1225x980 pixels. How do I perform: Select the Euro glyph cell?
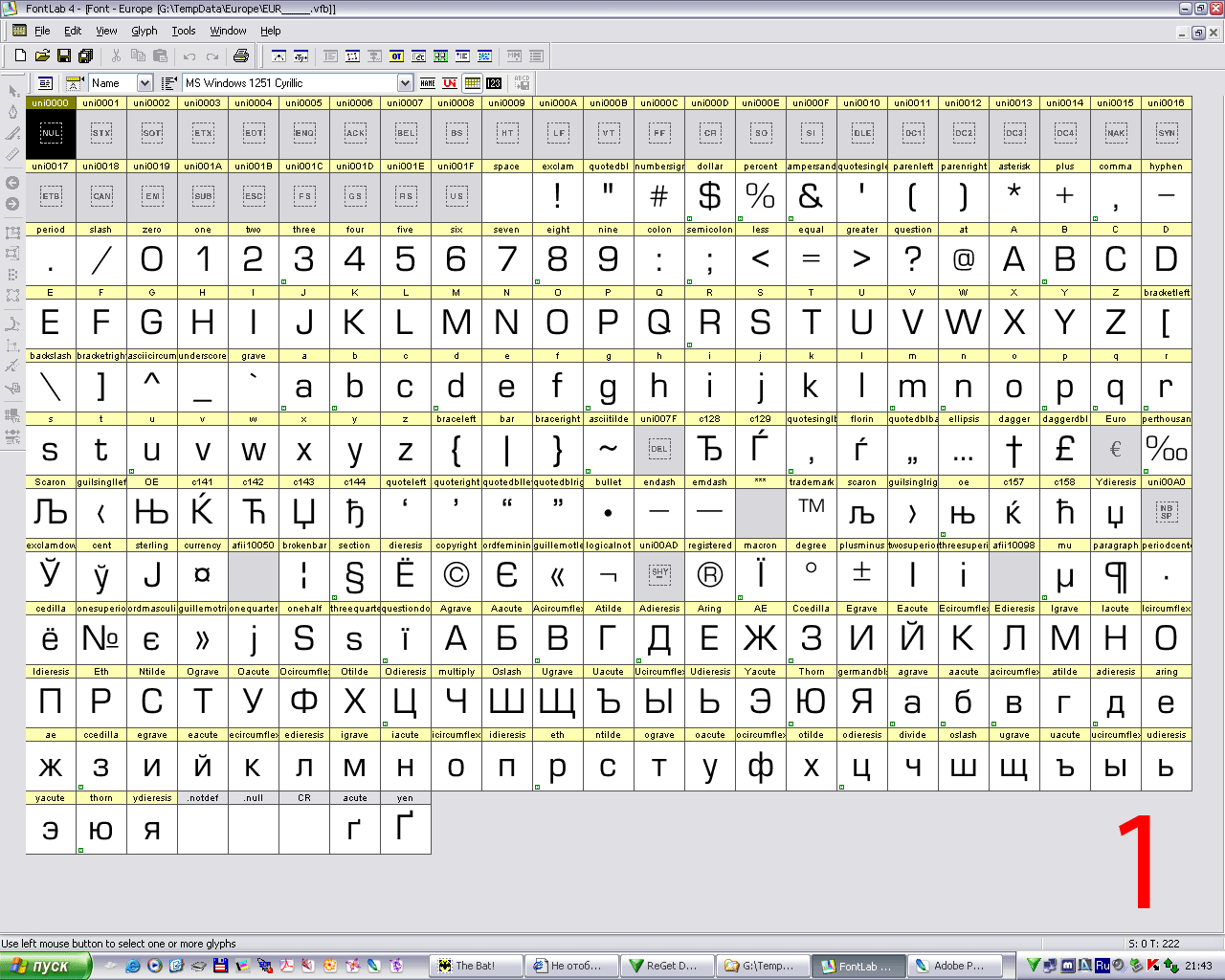[1115, 443]
